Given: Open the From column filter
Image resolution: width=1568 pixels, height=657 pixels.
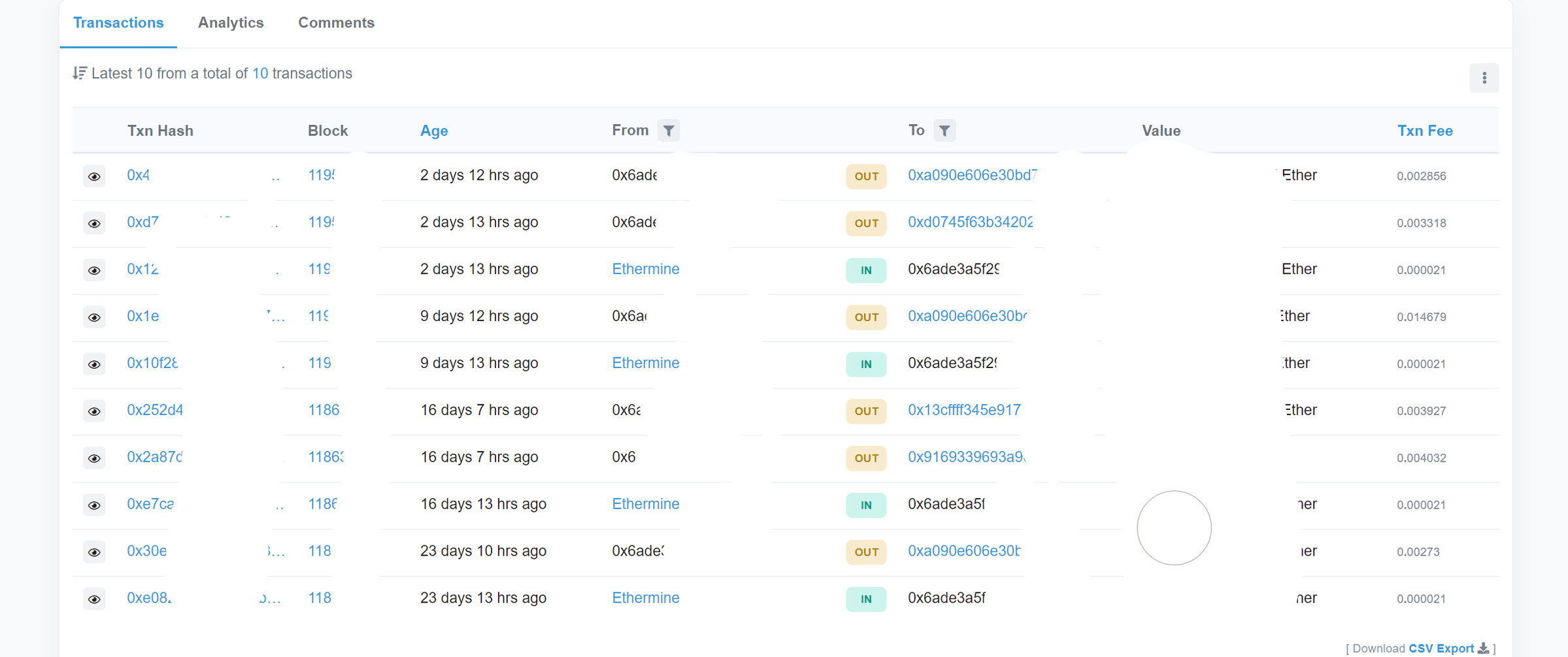Looking at the screenshot, I should pos(668,131).
